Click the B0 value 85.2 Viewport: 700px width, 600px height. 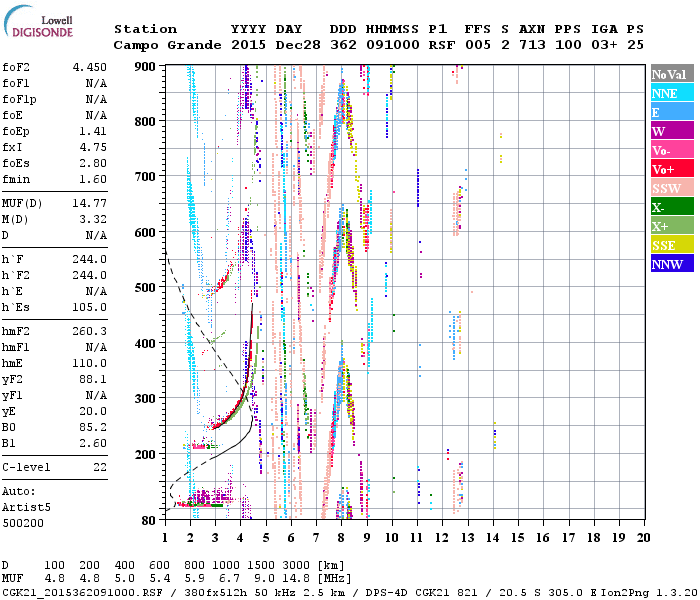tap(93, 427)
